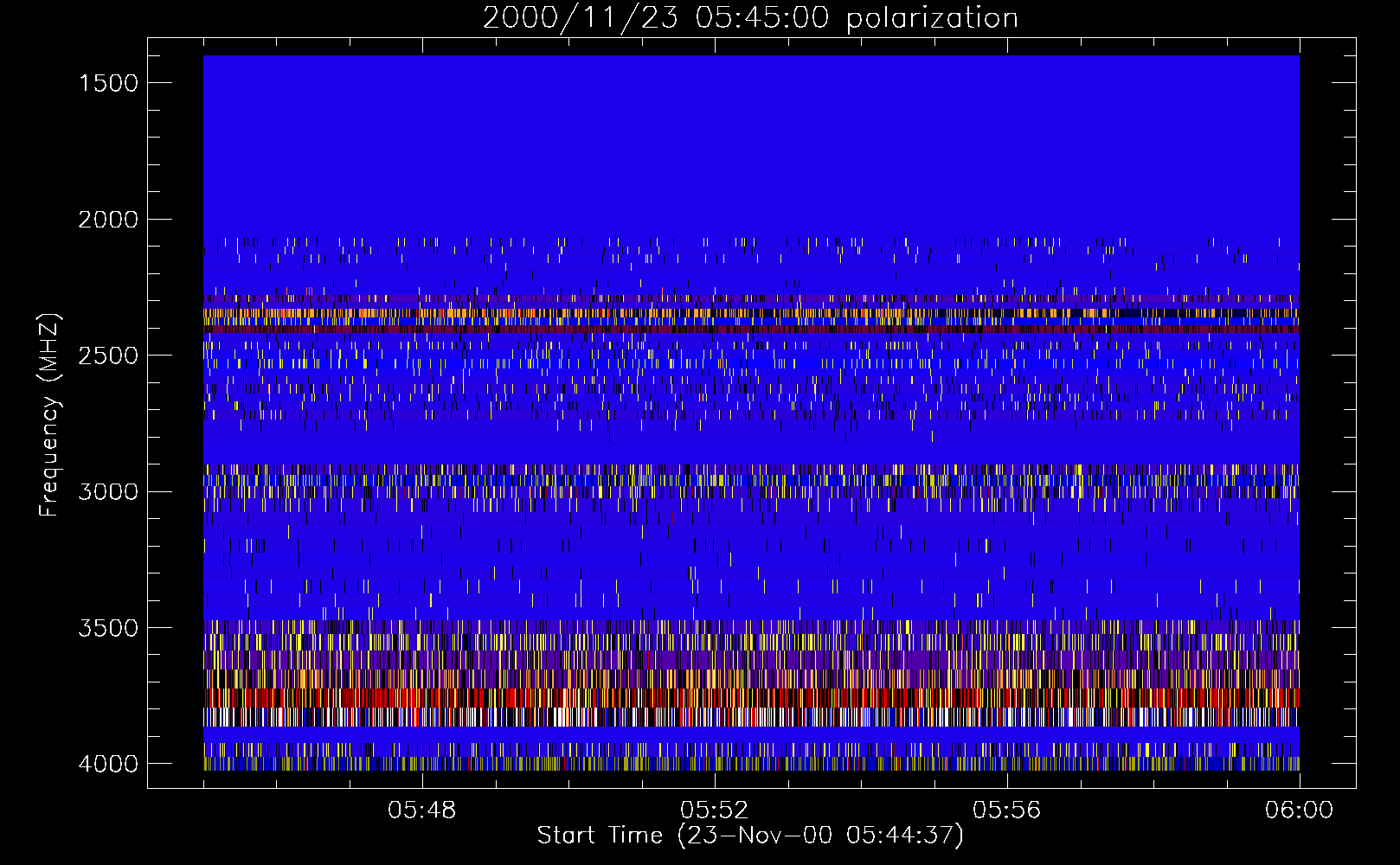Click the 3500 frequency tick label
This screenshot has width=1400, height=865.
tap(108, 628)
